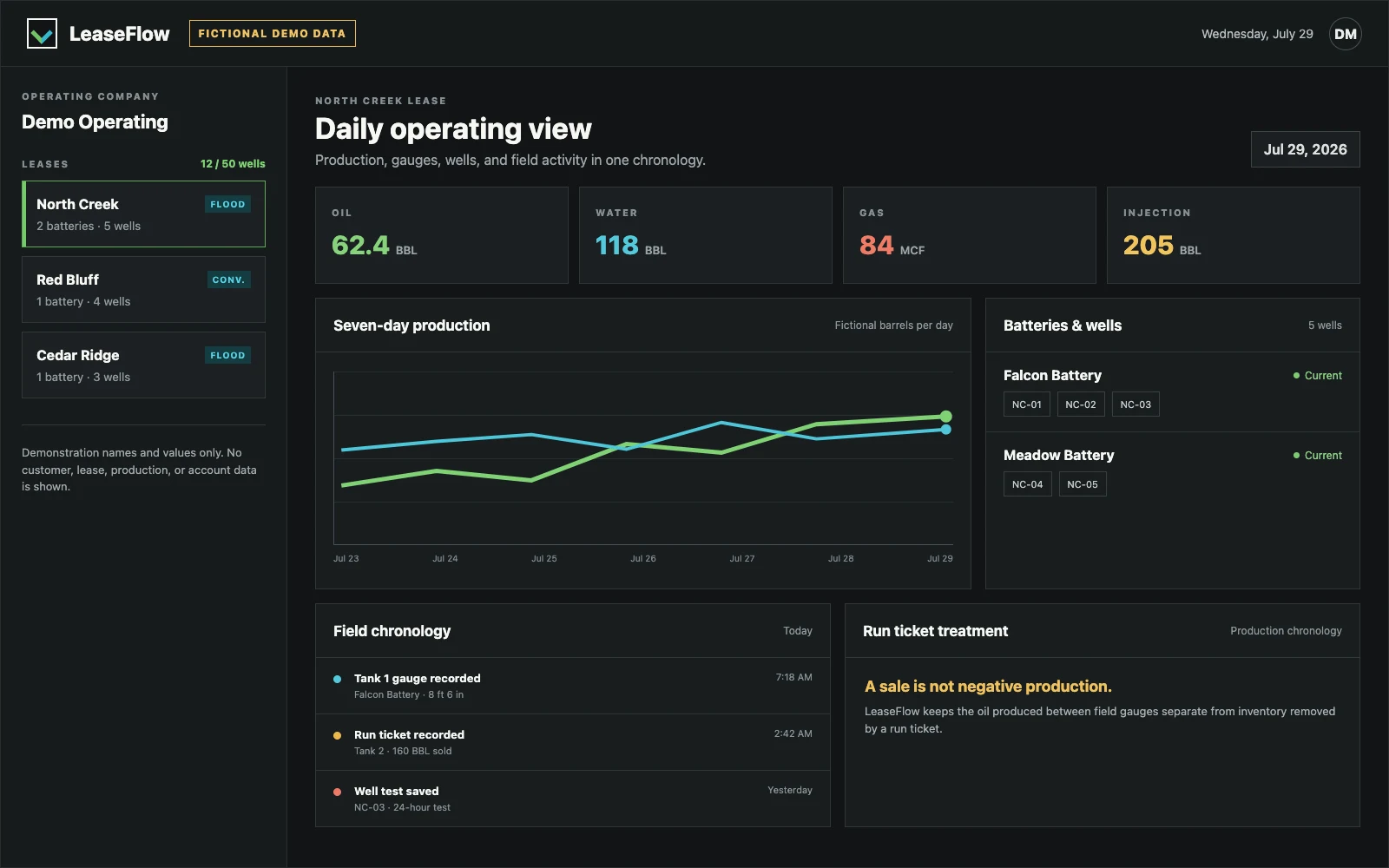1389x868 pixels.
Task: Click the green line endpoint marker on chart
Action: pos(946,417)
